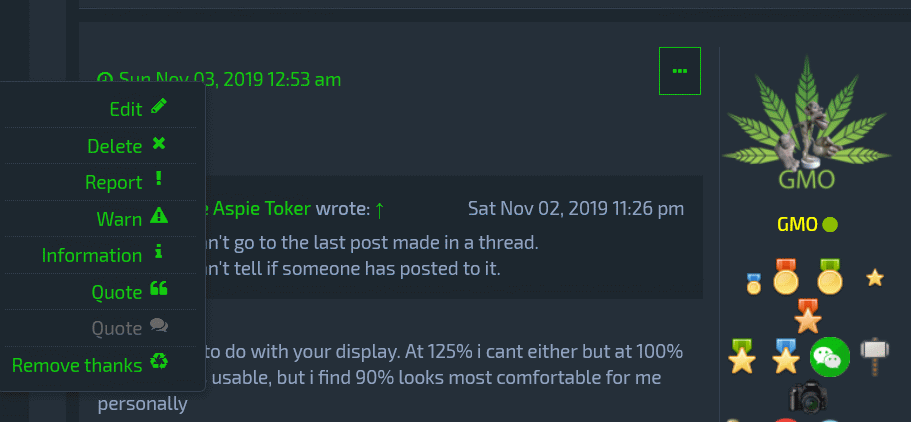The height and width of the screenshot is (422, 911).
Task: Open the post's three-dots menu
Action: [680, 71]
